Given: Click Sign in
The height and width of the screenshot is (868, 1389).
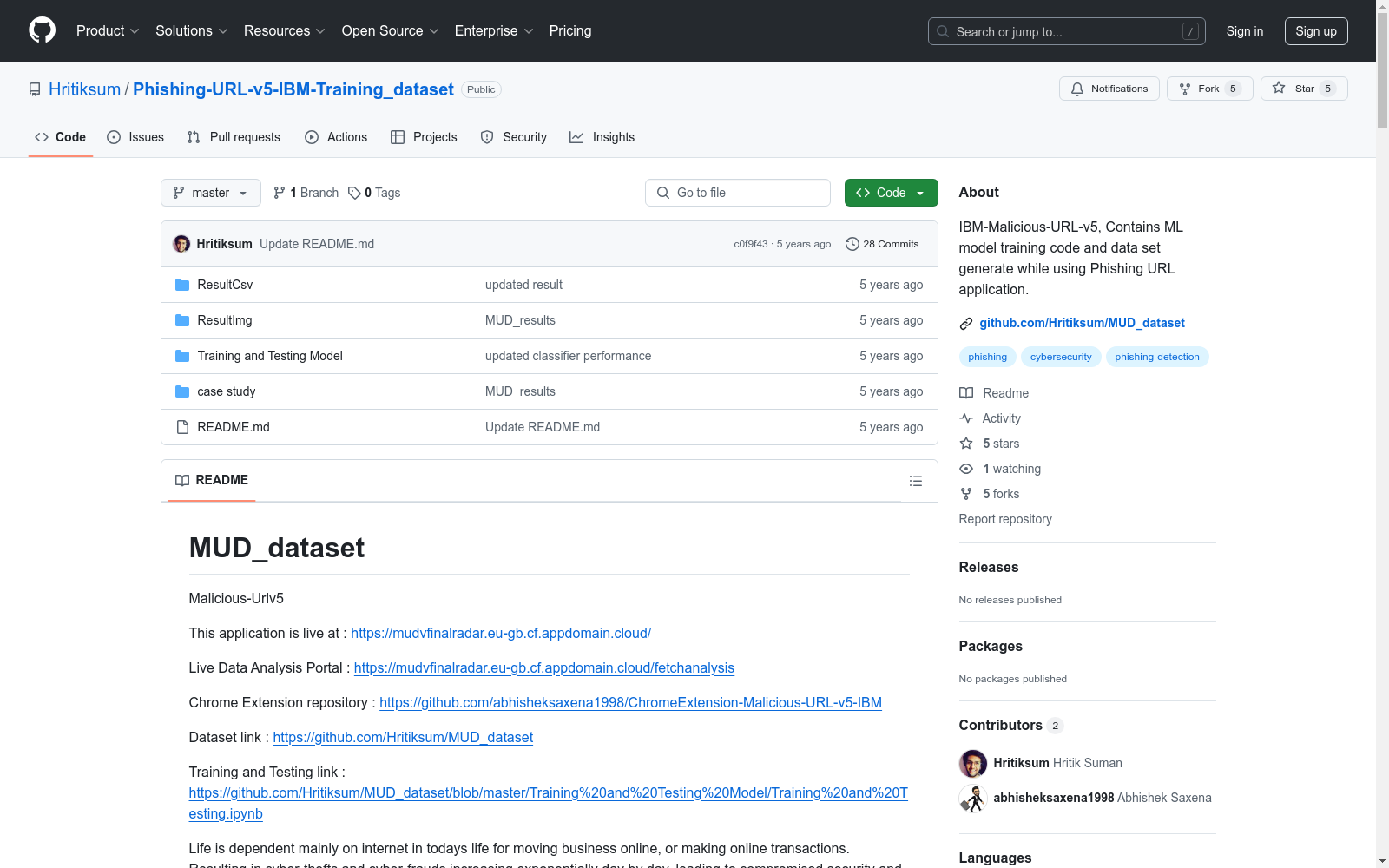Looking at the screenshot, I should tap(1244, 31).
